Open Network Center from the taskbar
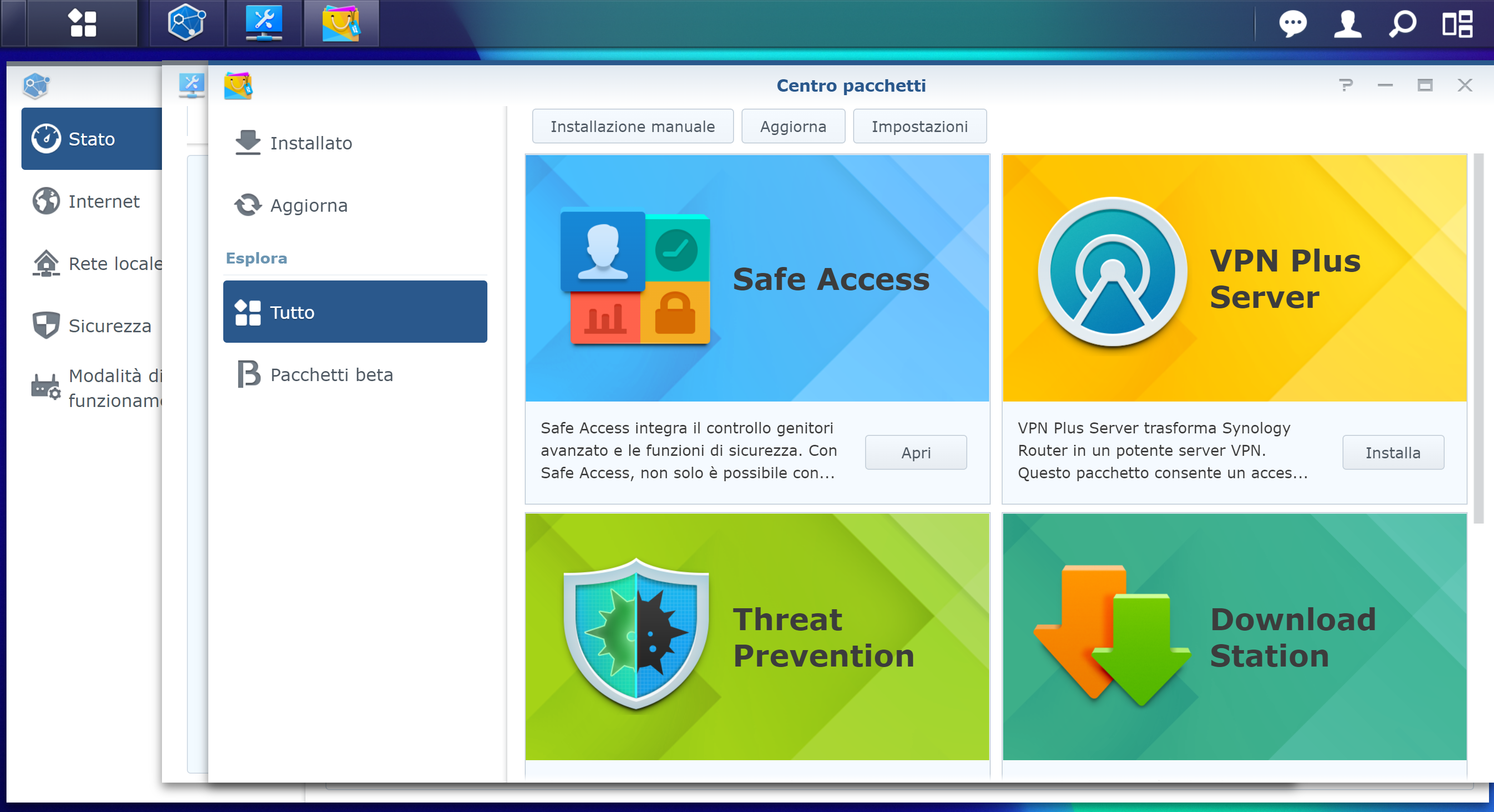 tap(187, 23)
